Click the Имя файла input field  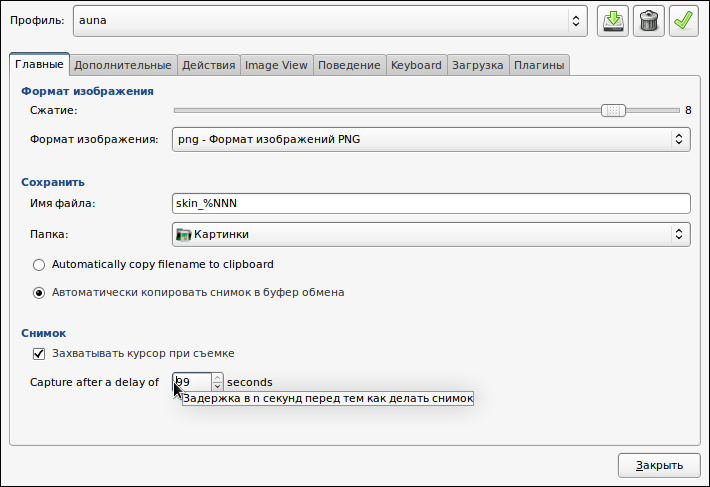pyautogui.click(x=431, y=203)
